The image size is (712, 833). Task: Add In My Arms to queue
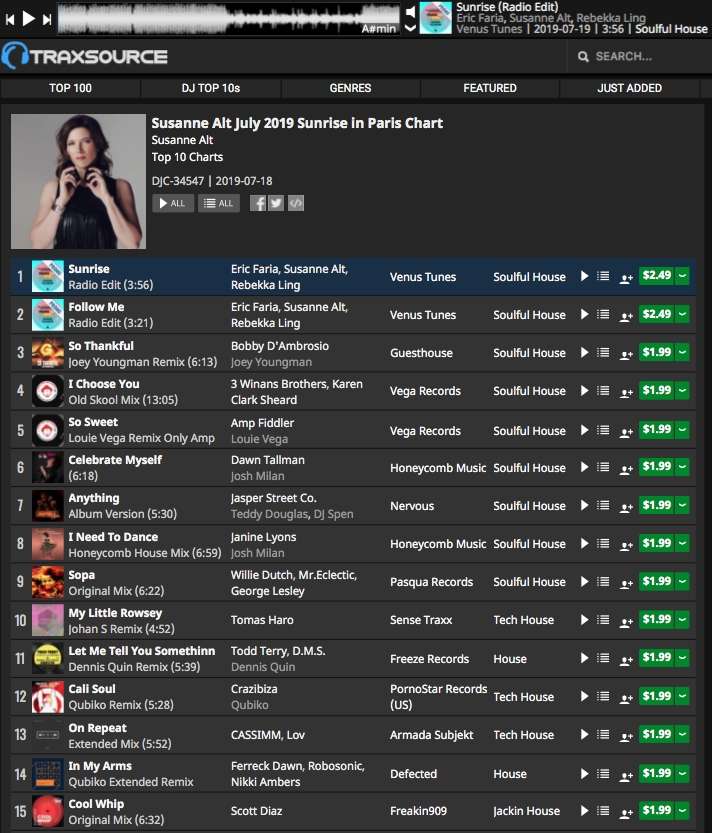click(x=603, y=774)
